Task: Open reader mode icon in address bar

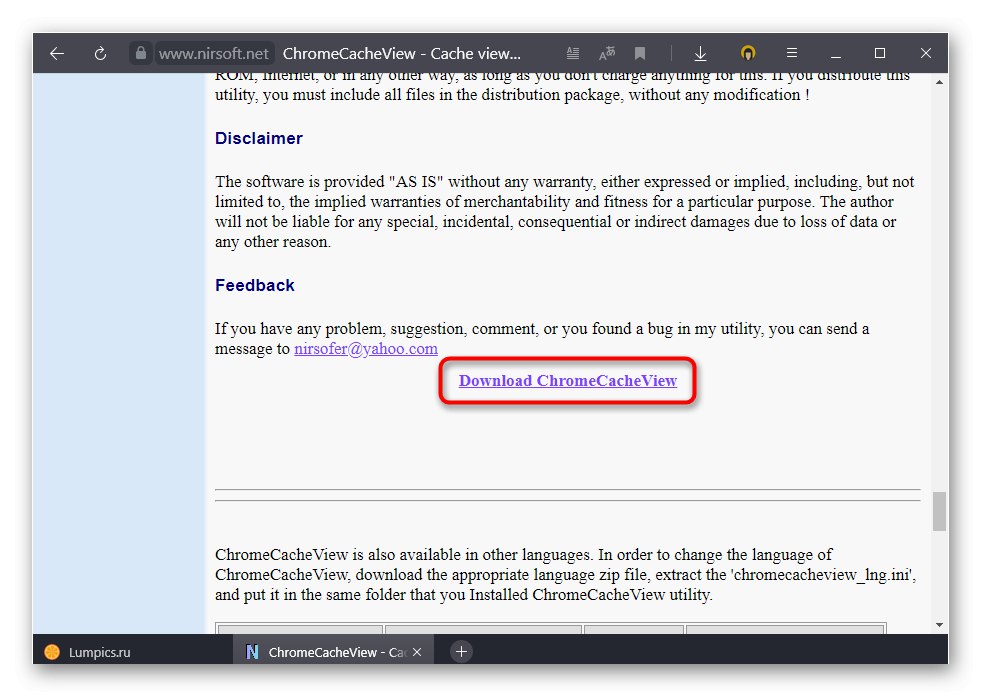Action: pyautogui.click(x=572, y=54)
